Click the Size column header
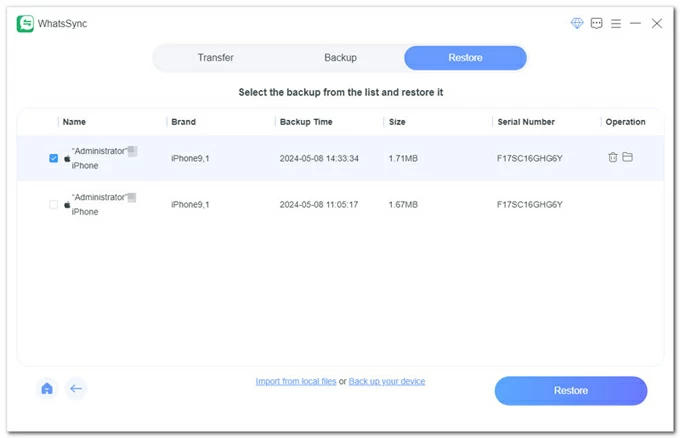This screenshot has height=438, width=680. 397,122
